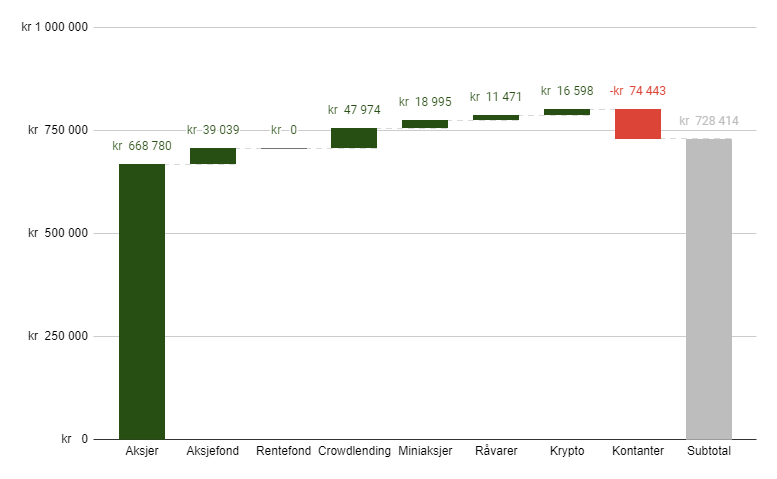Select the Miniaksjer bar segment

click(x=425, y=124)
